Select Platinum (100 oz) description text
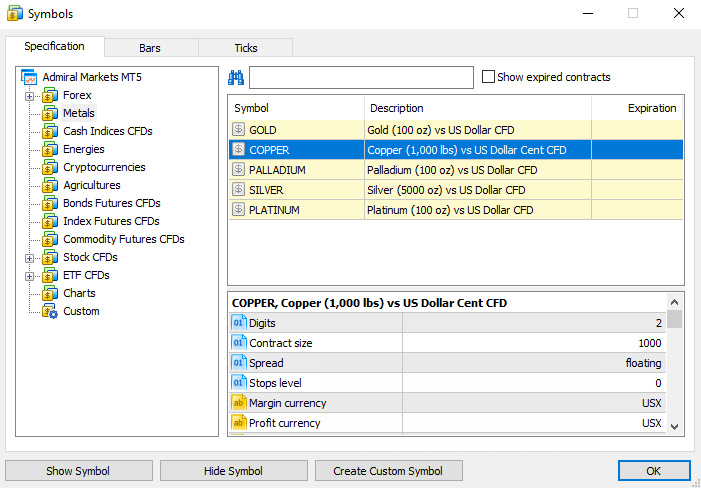Screen dimensions: 701x488 450,210
